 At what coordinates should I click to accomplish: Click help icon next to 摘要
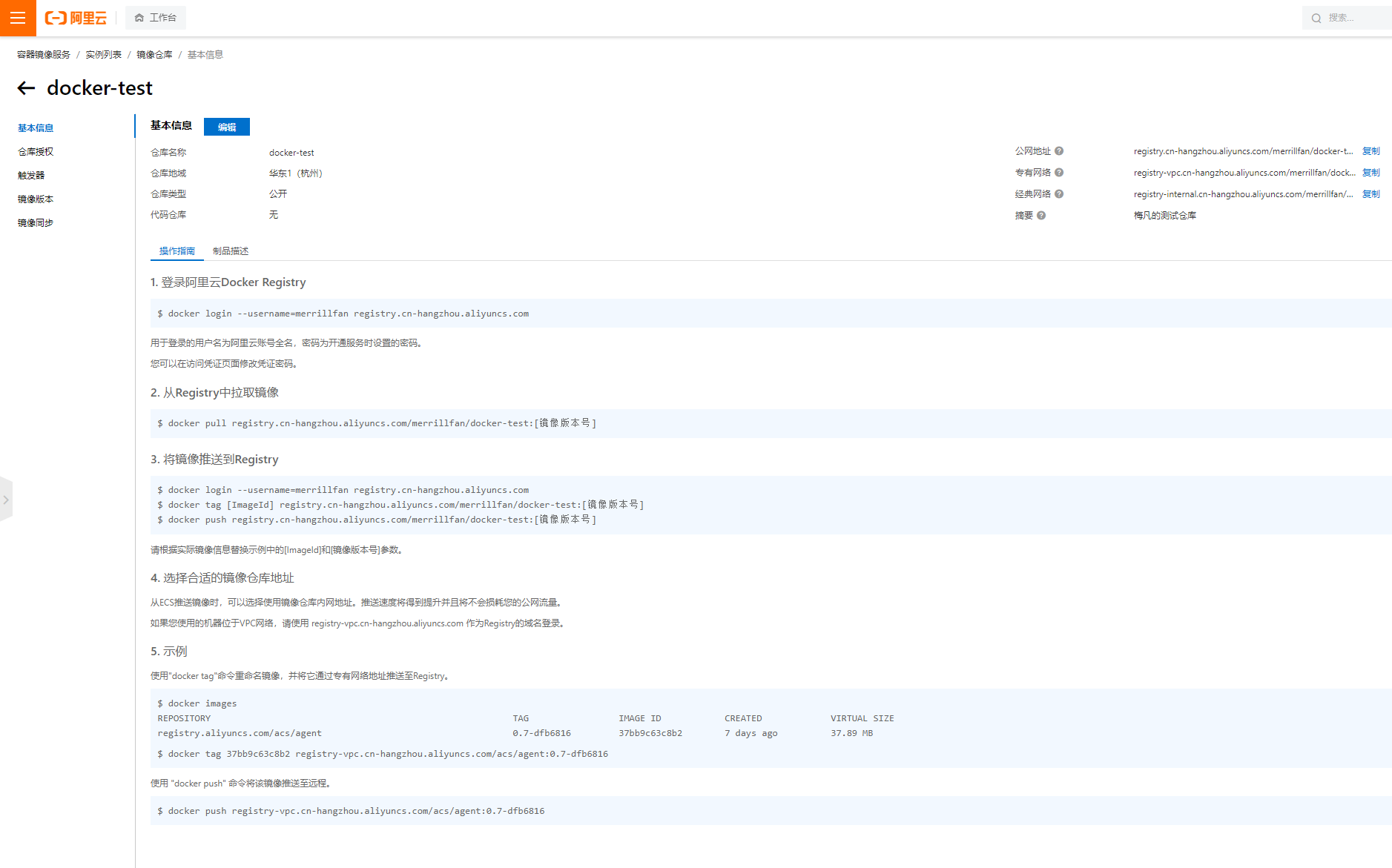1041,216
